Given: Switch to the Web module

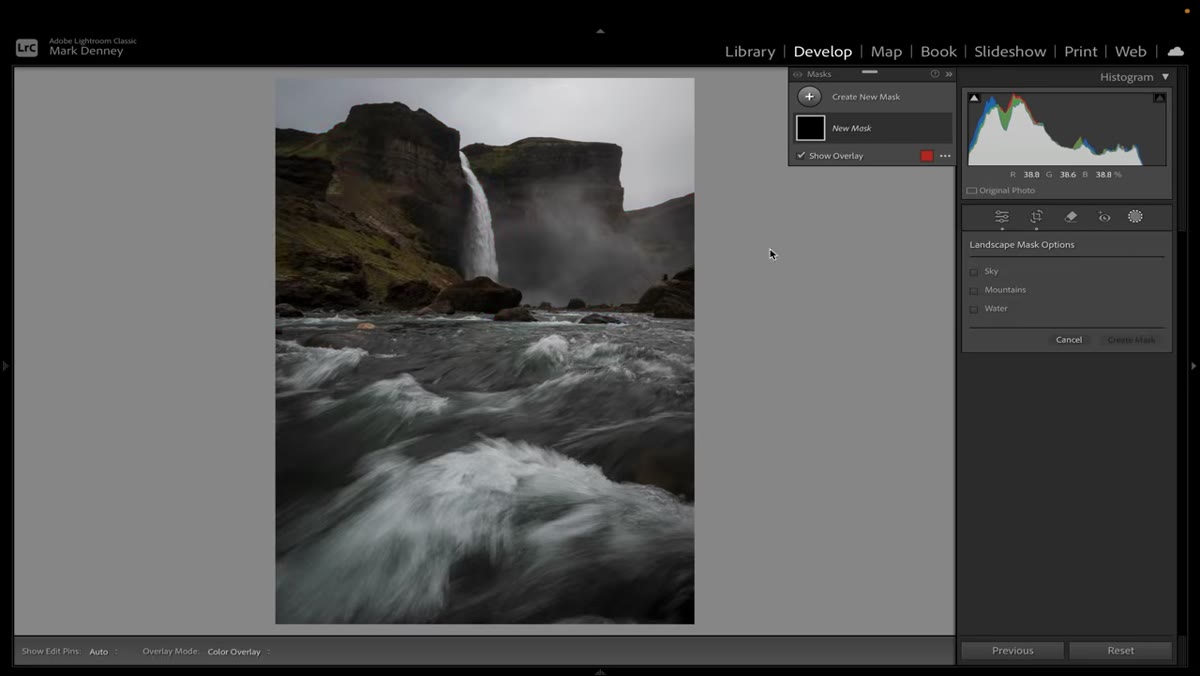Looking at the screenshot, I should pos(1131,52).
